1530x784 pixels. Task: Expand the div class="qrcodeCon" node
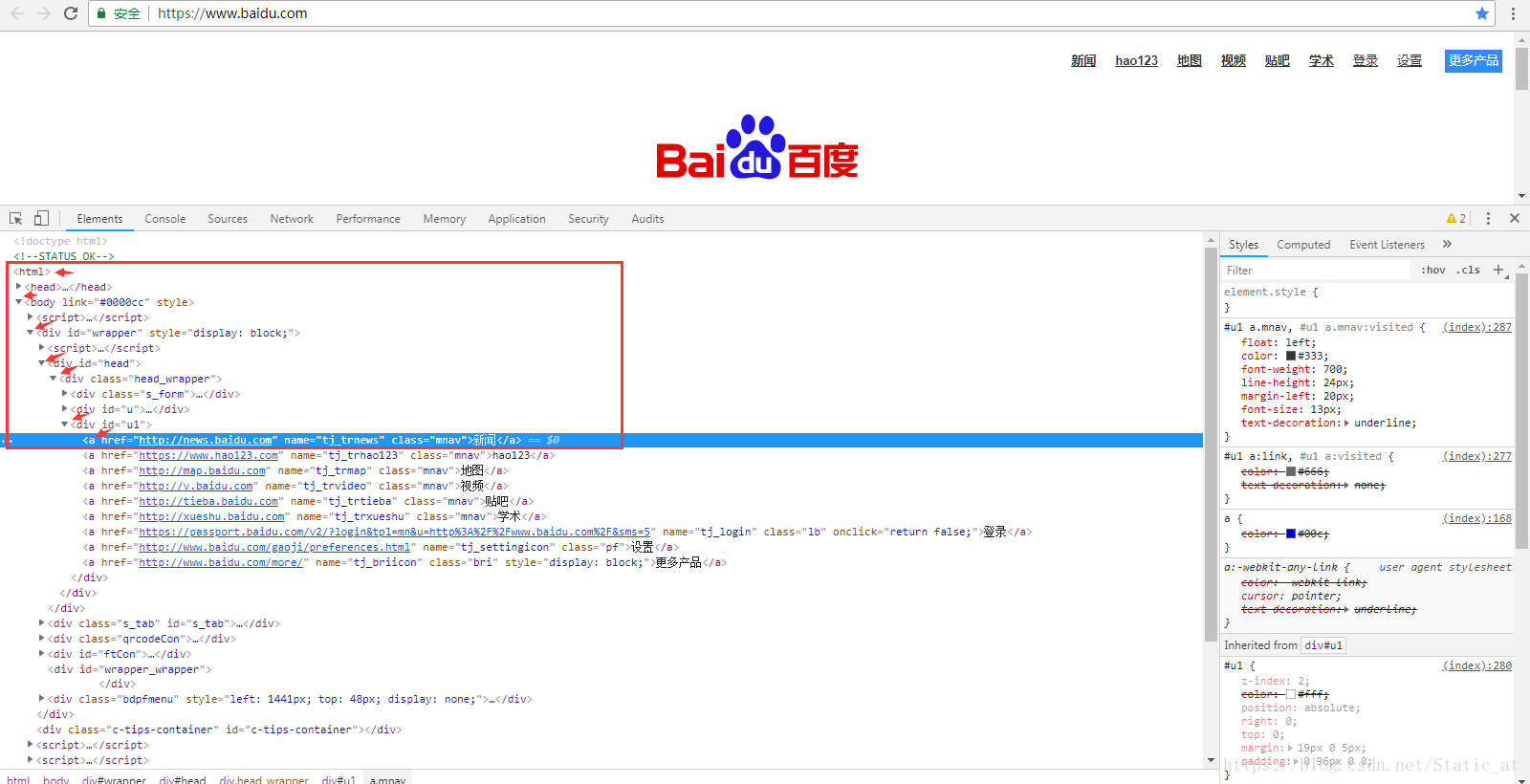[x=41, y=639]
